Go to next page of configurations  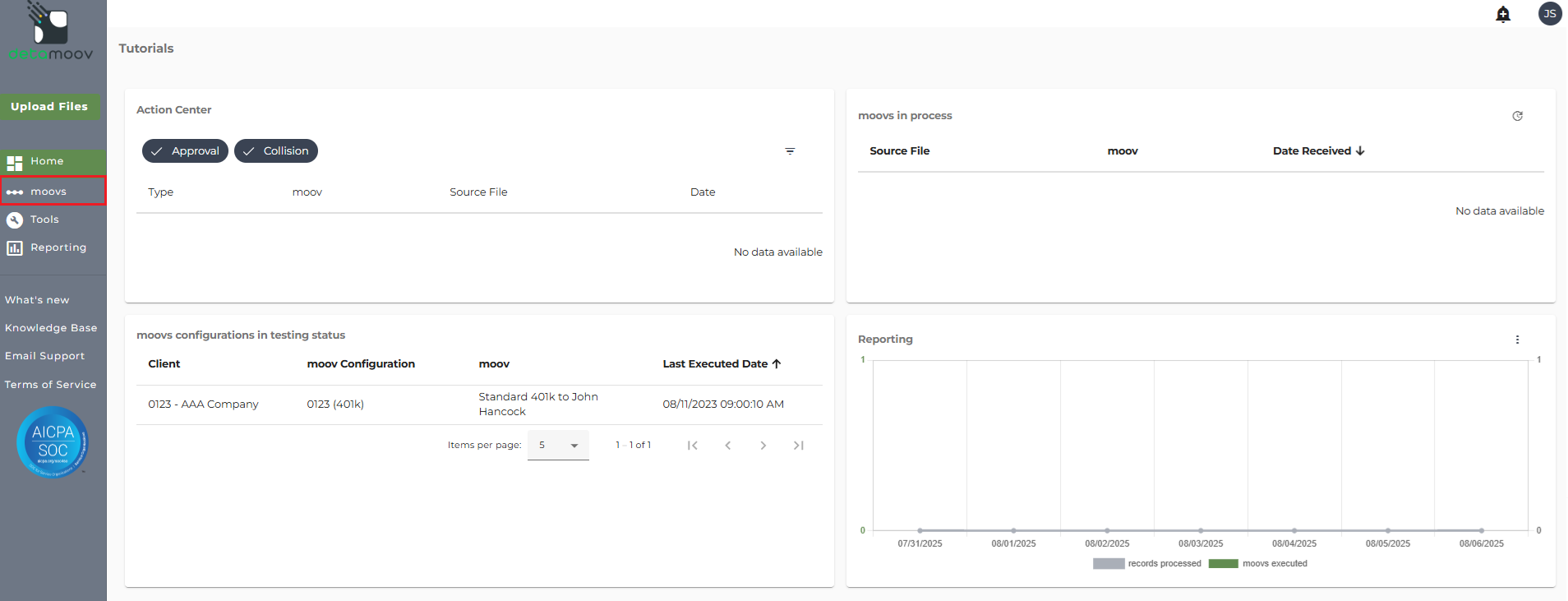click(763, 446)
